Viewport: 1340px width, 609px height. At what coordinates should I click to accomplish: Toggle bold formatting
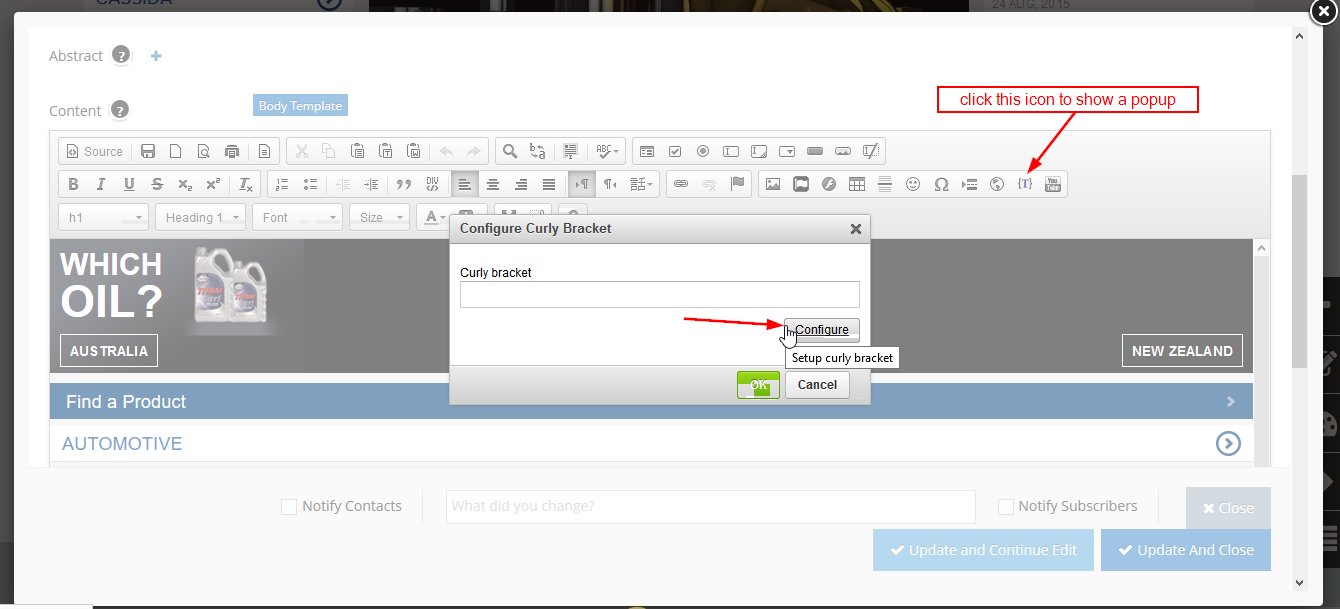(73, 184)
